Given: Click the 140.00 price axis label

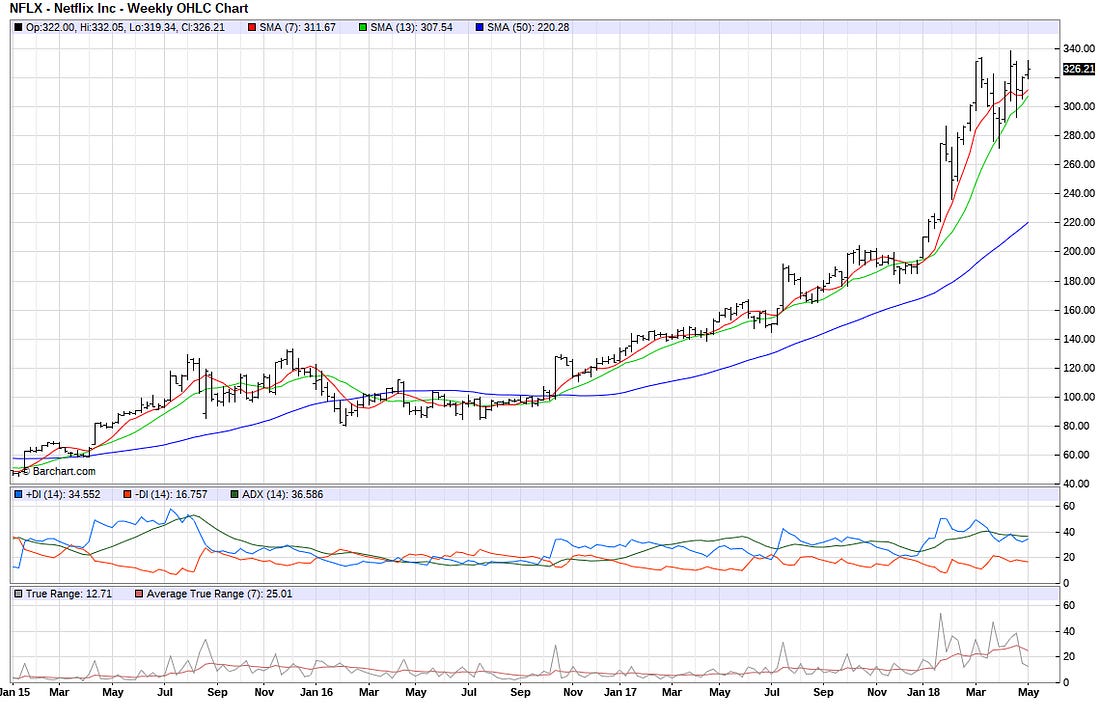Looking at the screenshot, I should [1079, 339].
